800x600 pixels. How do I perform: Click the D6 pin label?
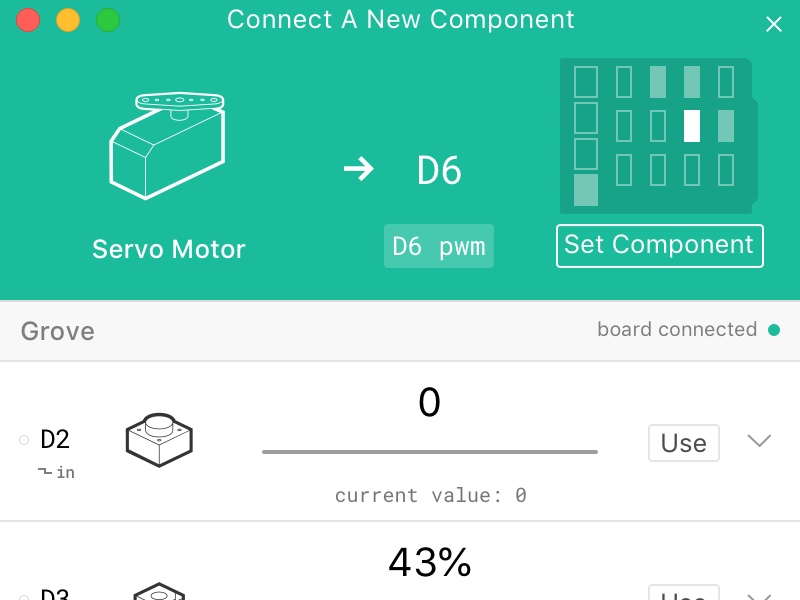[439, 171]
